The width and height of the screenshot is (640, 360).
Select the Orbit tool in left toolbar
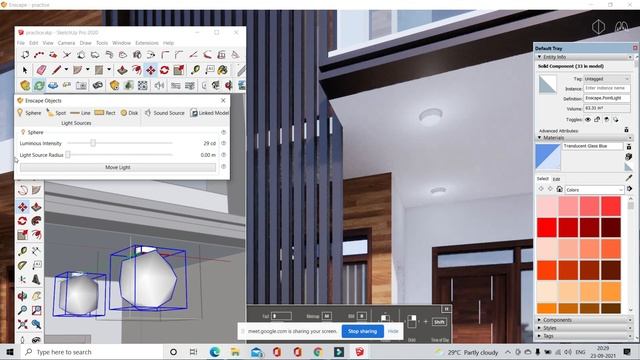22,295
